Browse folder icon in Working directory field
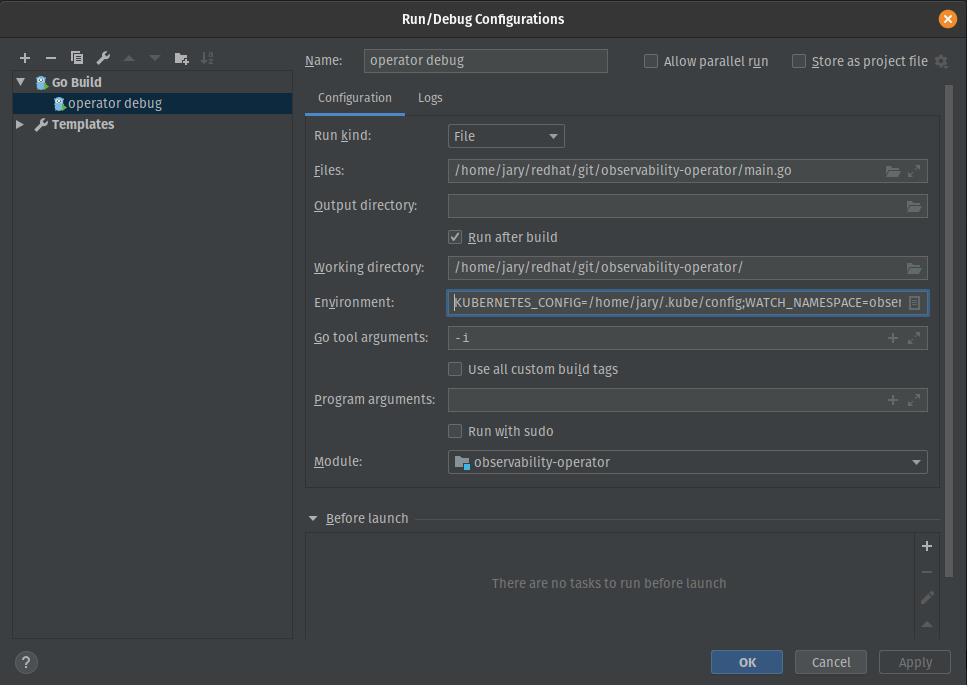The image size is (967, 685). click(914, 268)
